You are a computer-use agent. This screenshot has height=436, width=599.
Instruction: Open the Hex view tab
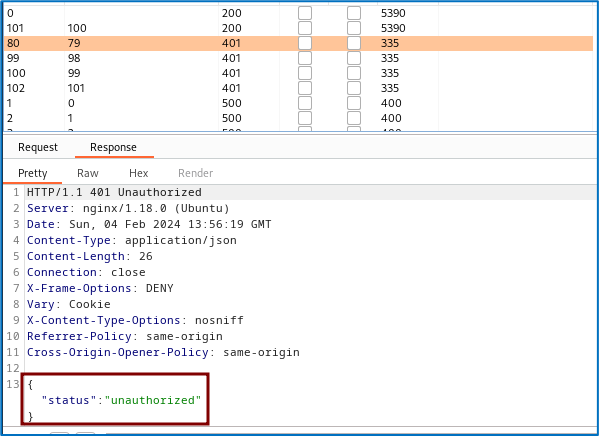click(x=139, y=173)
